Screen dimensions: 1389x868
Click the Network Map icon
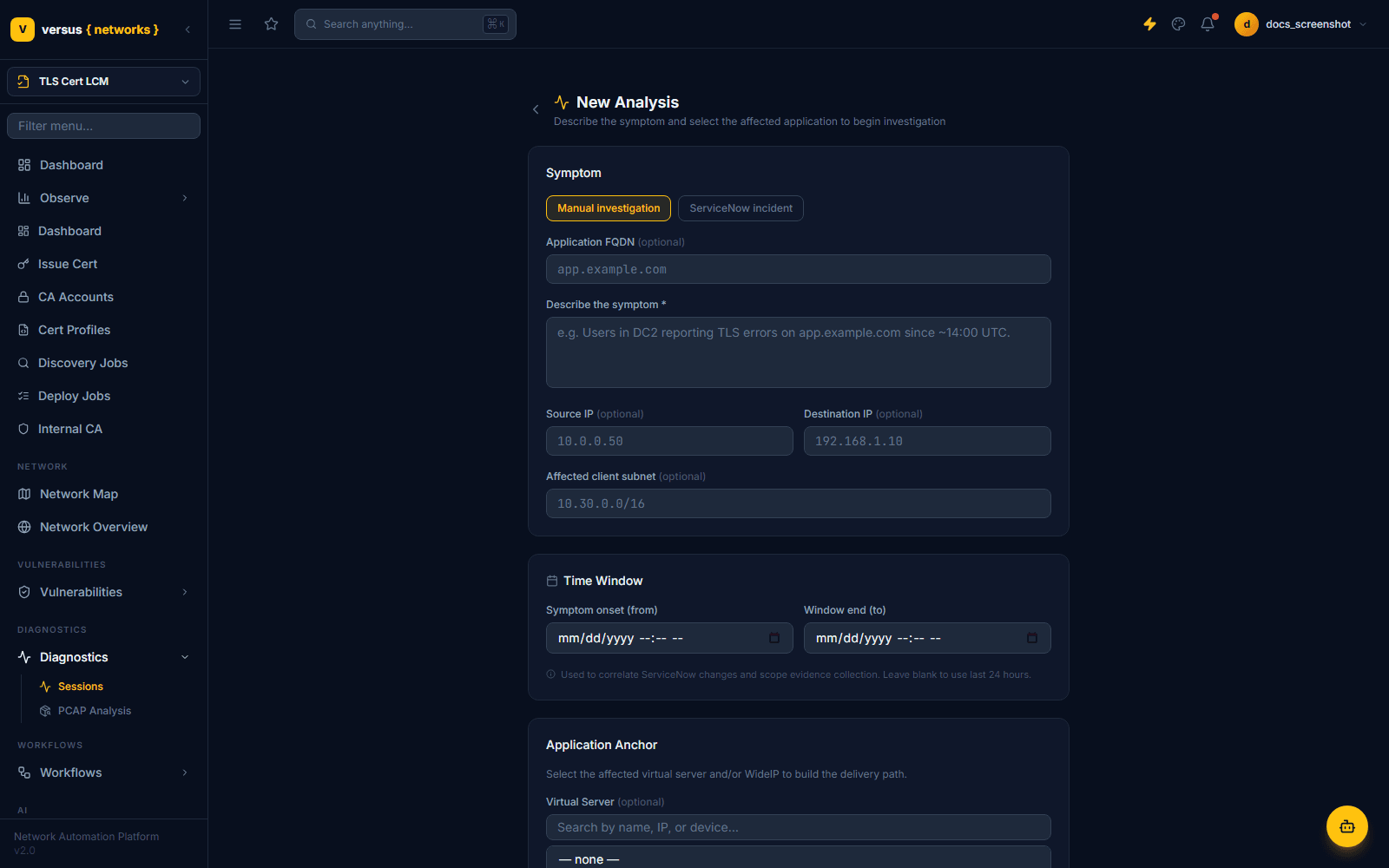(x=24, y=494)
